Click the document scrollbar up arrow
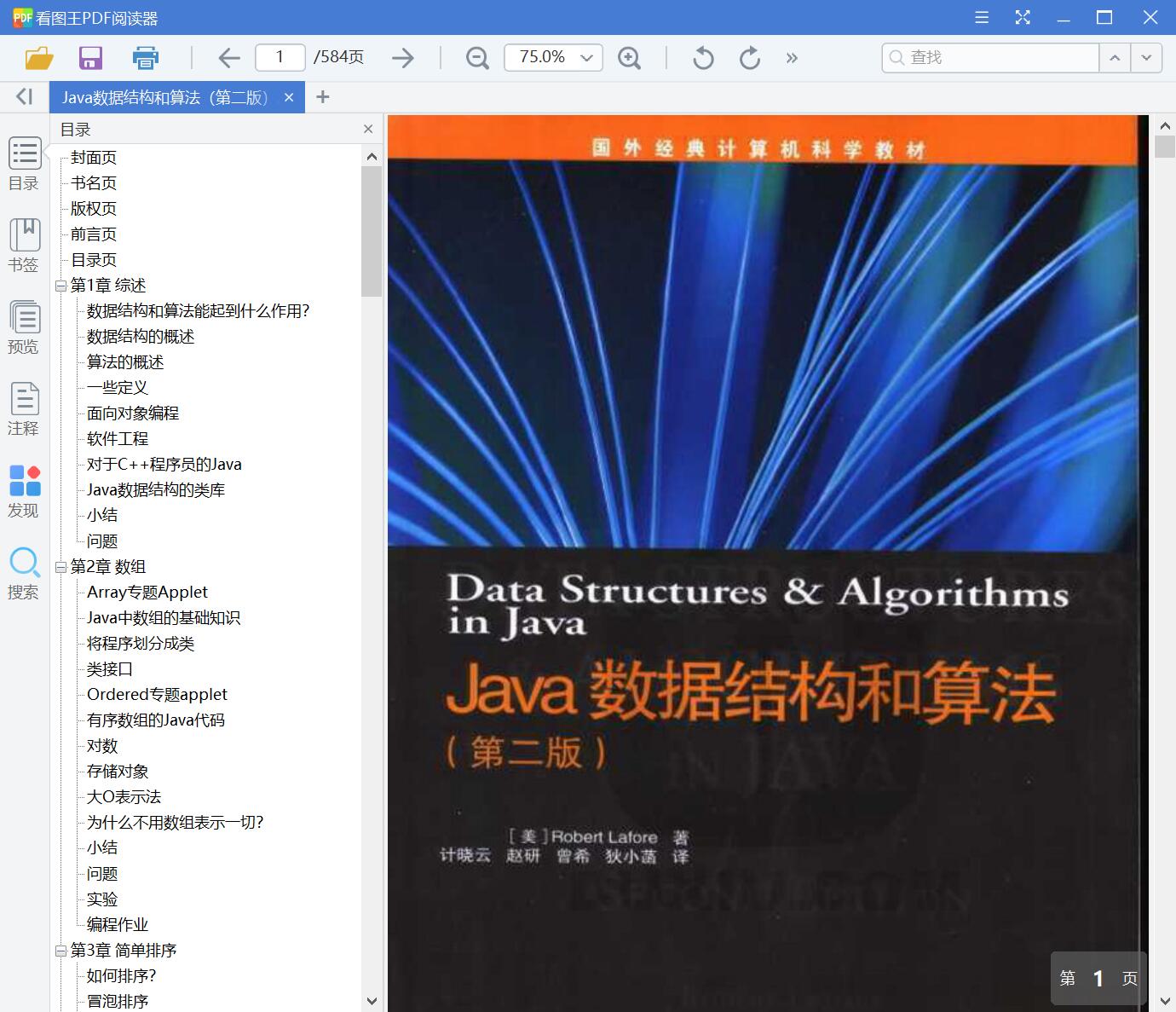Screen dimensions: 1176x1012 [x=1165, y=125]
